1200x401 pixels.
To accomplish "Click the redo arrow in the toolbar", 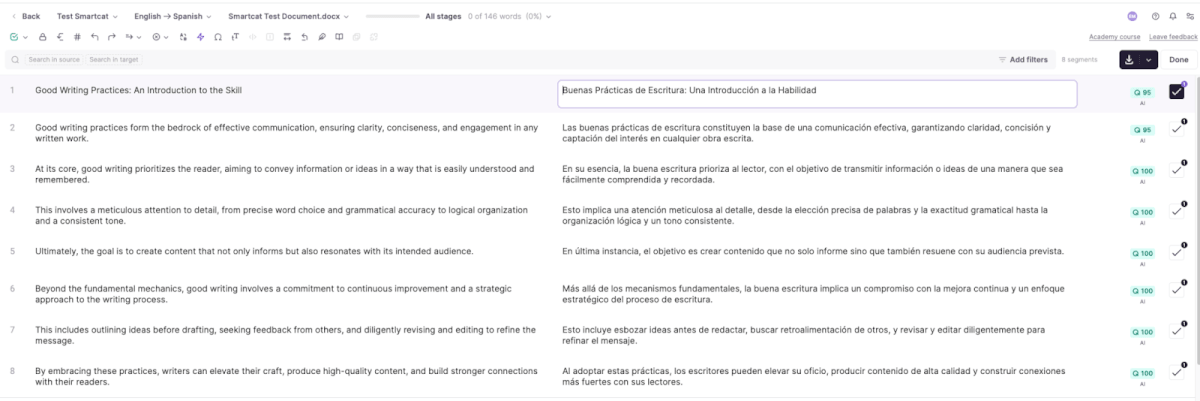I will pyautogui.click(x=111, y=37).
